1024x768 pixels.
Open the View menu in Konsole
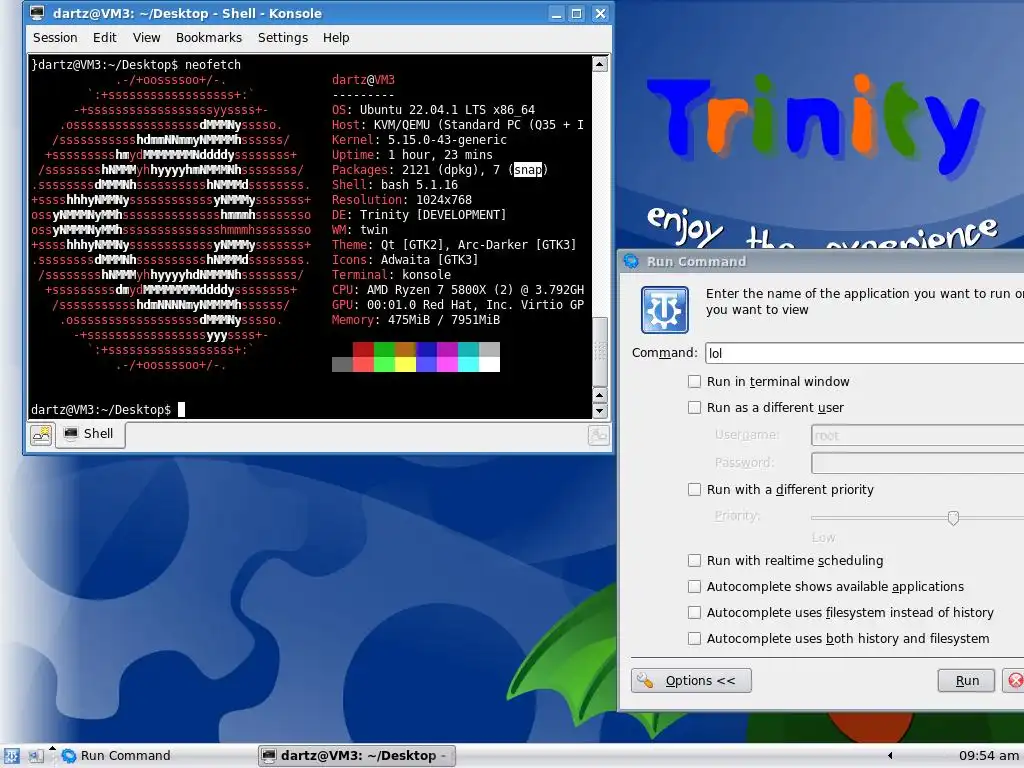(146, 38)
